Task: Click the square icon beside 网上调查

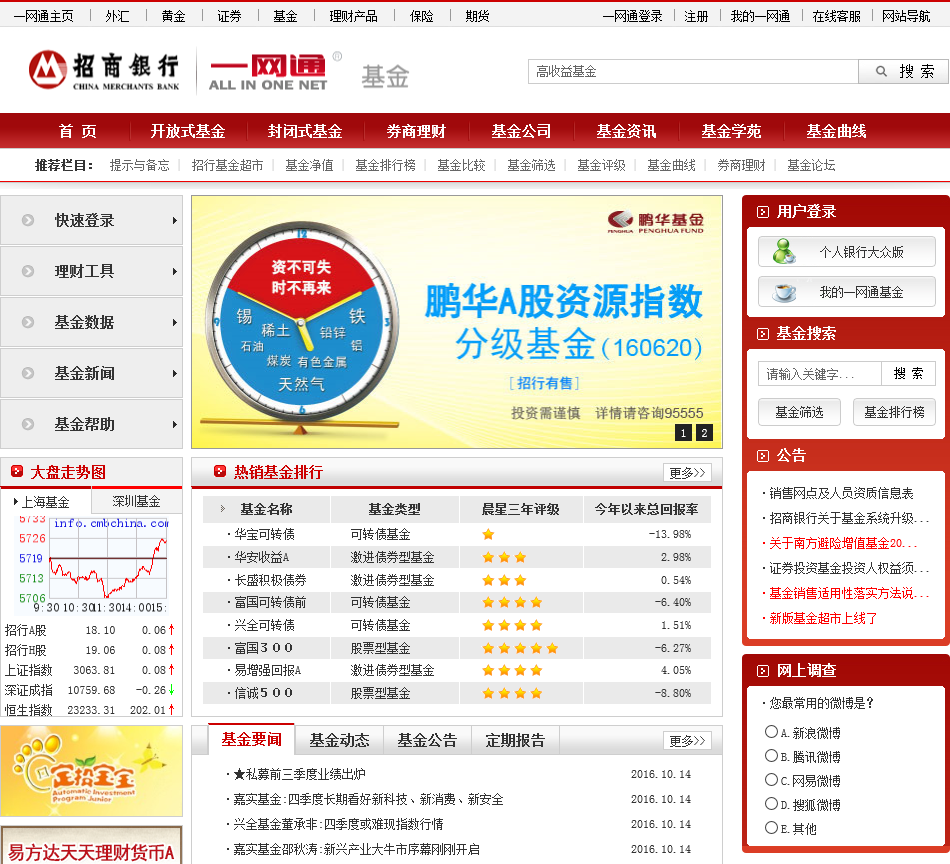Action: coord(763,671)
